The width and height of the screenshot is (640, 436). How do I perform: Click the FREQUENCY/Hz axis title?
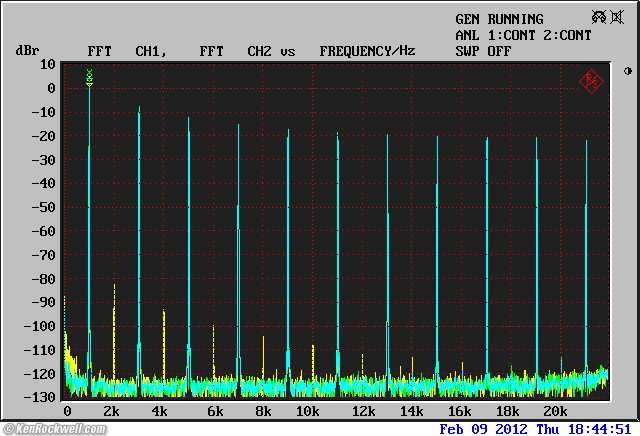tap(367, 50)
